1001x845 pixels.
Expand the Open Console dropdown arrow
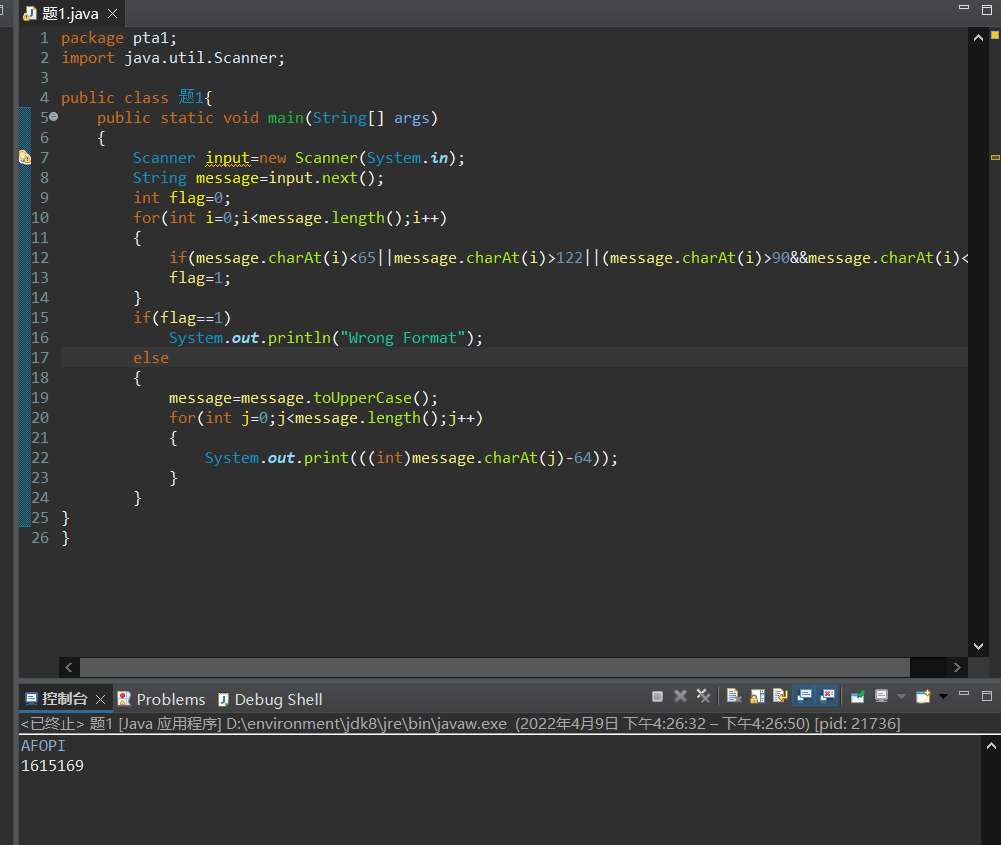coord(942,696)
